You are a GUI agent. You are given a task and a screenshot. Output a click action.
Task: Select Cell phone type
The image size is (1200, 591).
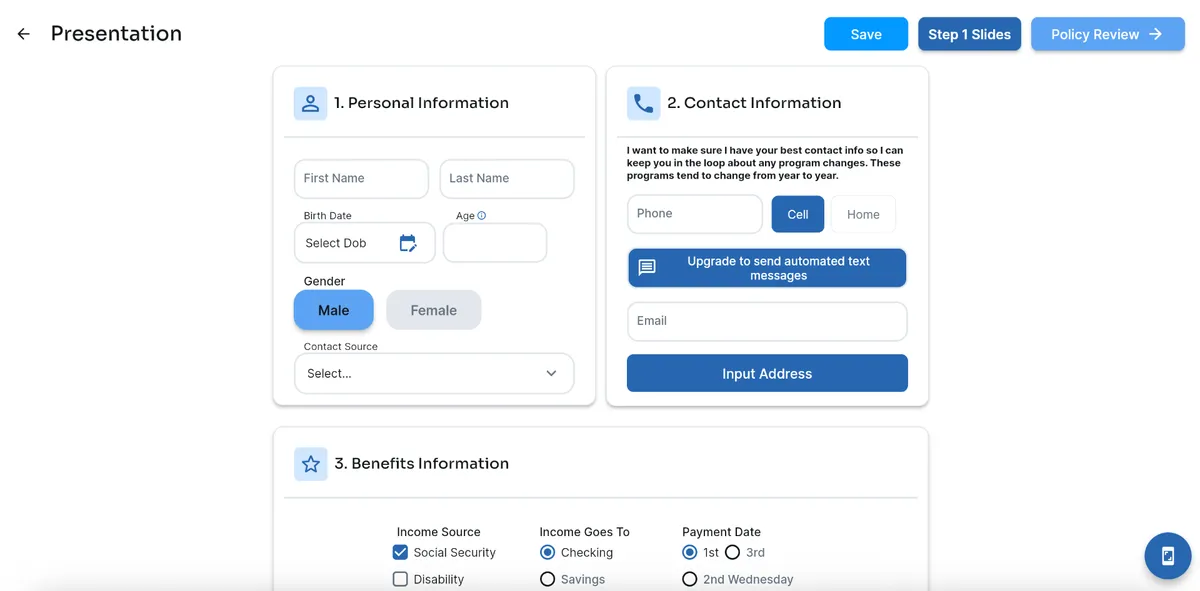click(x=798, y=214)
